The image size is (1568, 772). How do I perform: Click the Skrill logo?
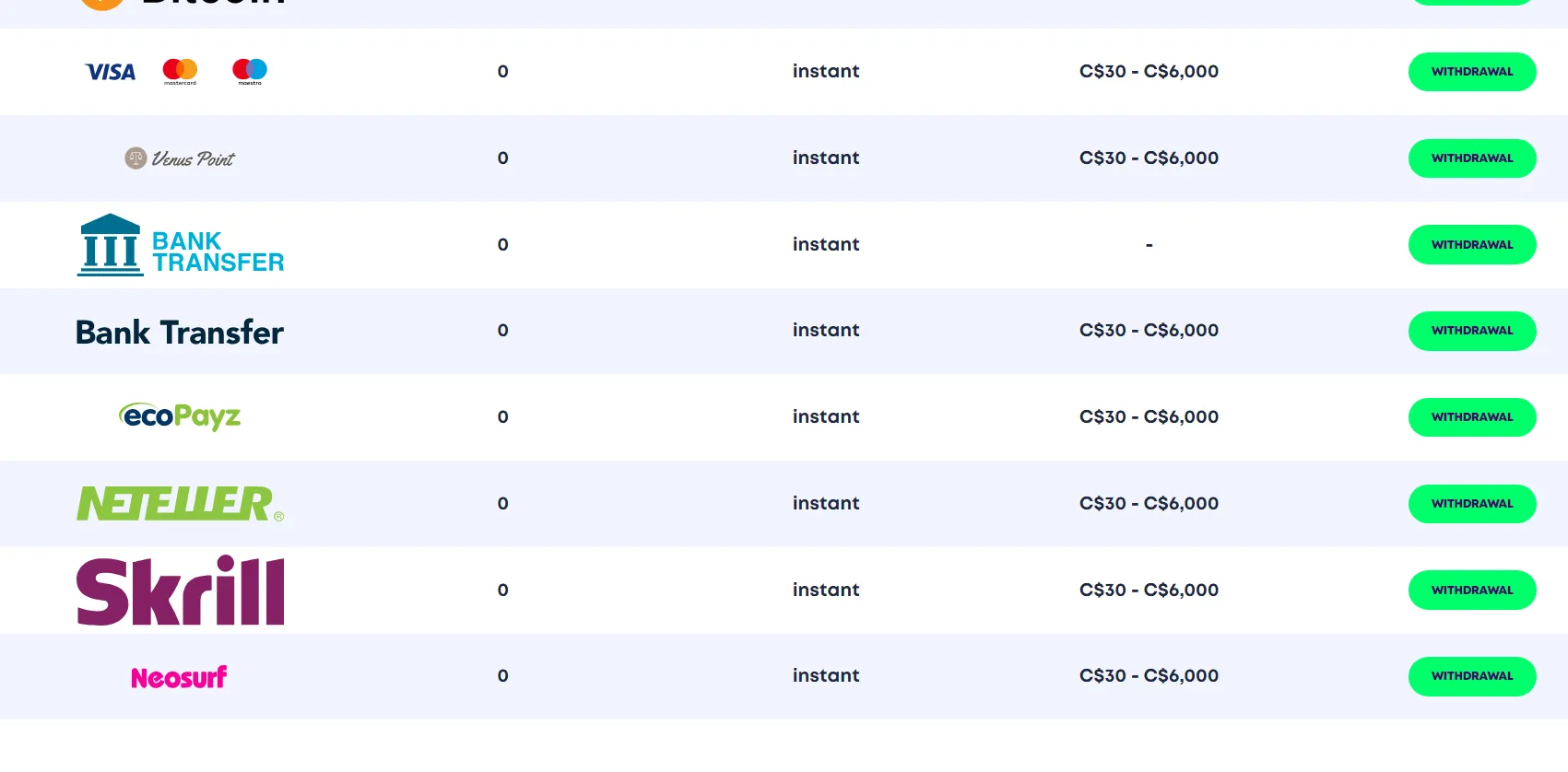(180, 591)
